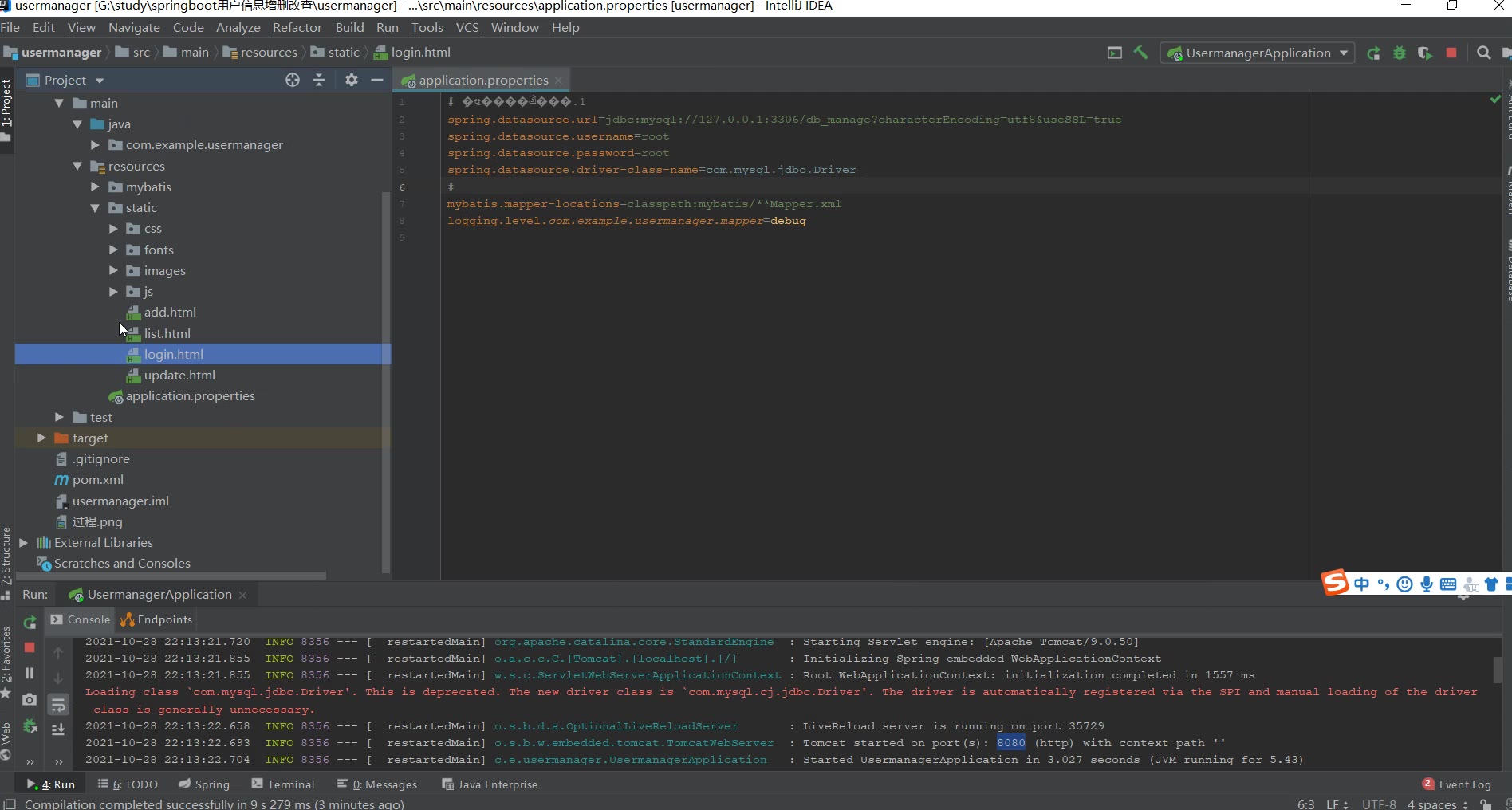Open Project panel gear settings
The height and width of the screenshot is (810, 1512).
352,80
